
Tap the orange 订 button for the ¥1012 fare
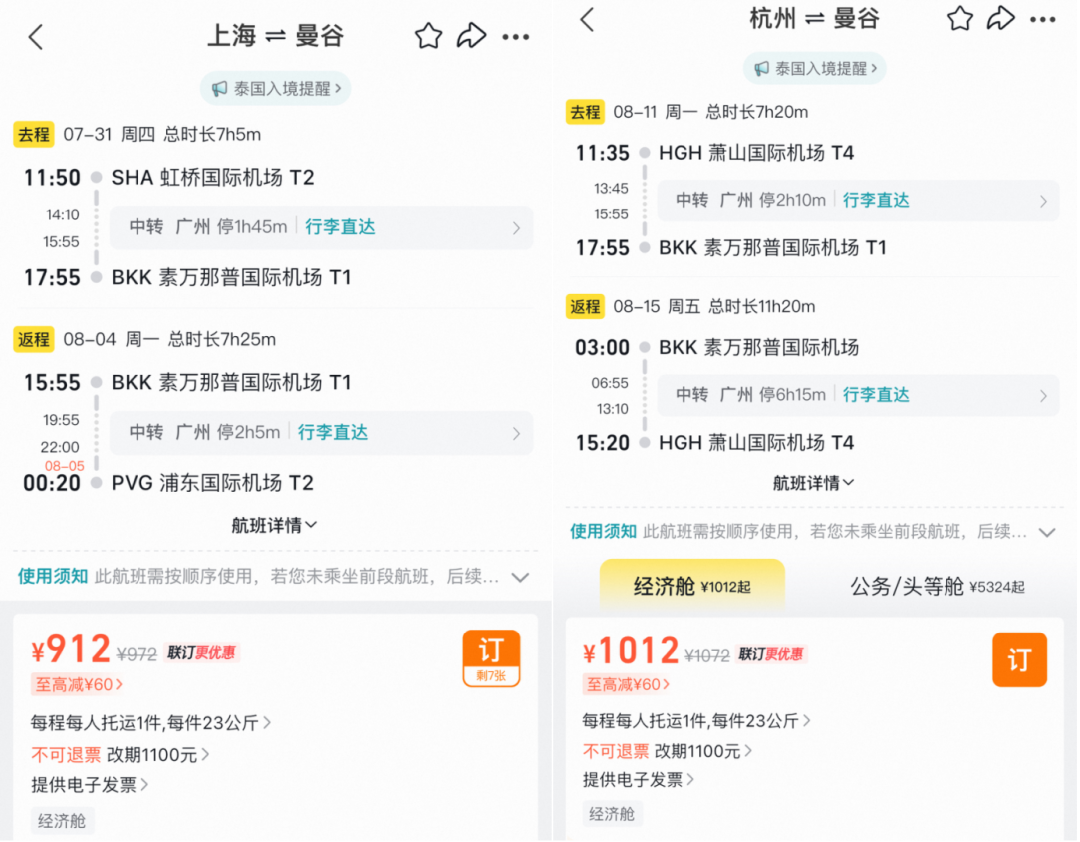click(1019, 660)
